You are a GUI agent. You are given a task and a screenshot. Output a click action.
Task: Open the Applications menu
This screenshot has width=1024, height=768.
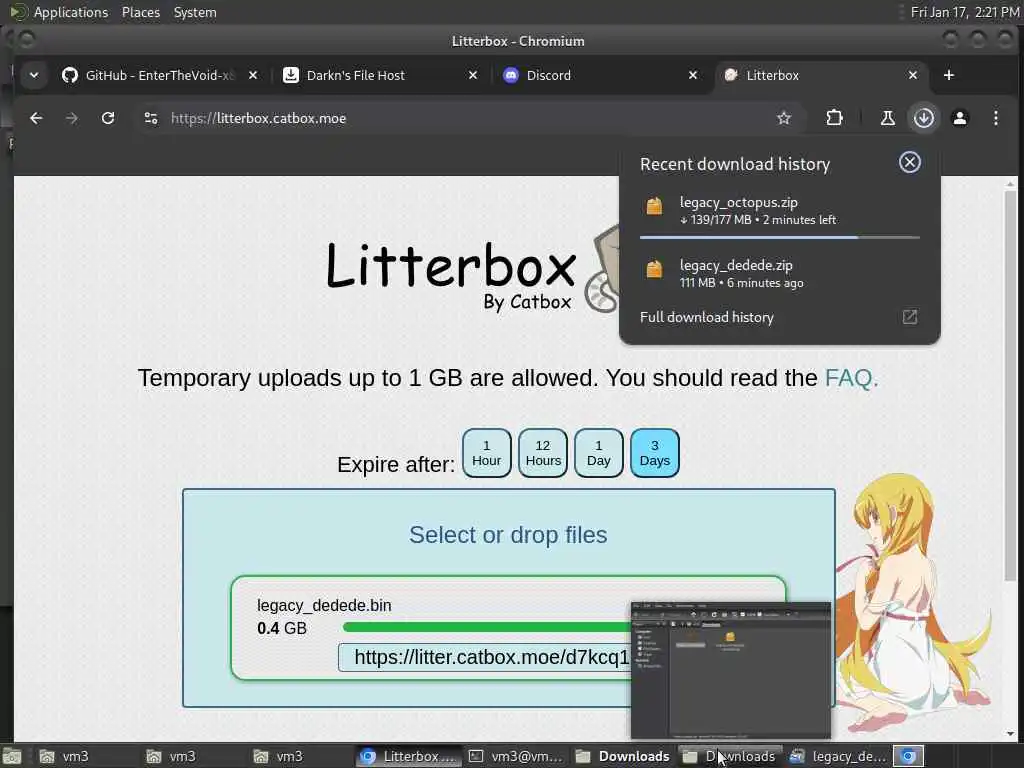click(71, 12)
